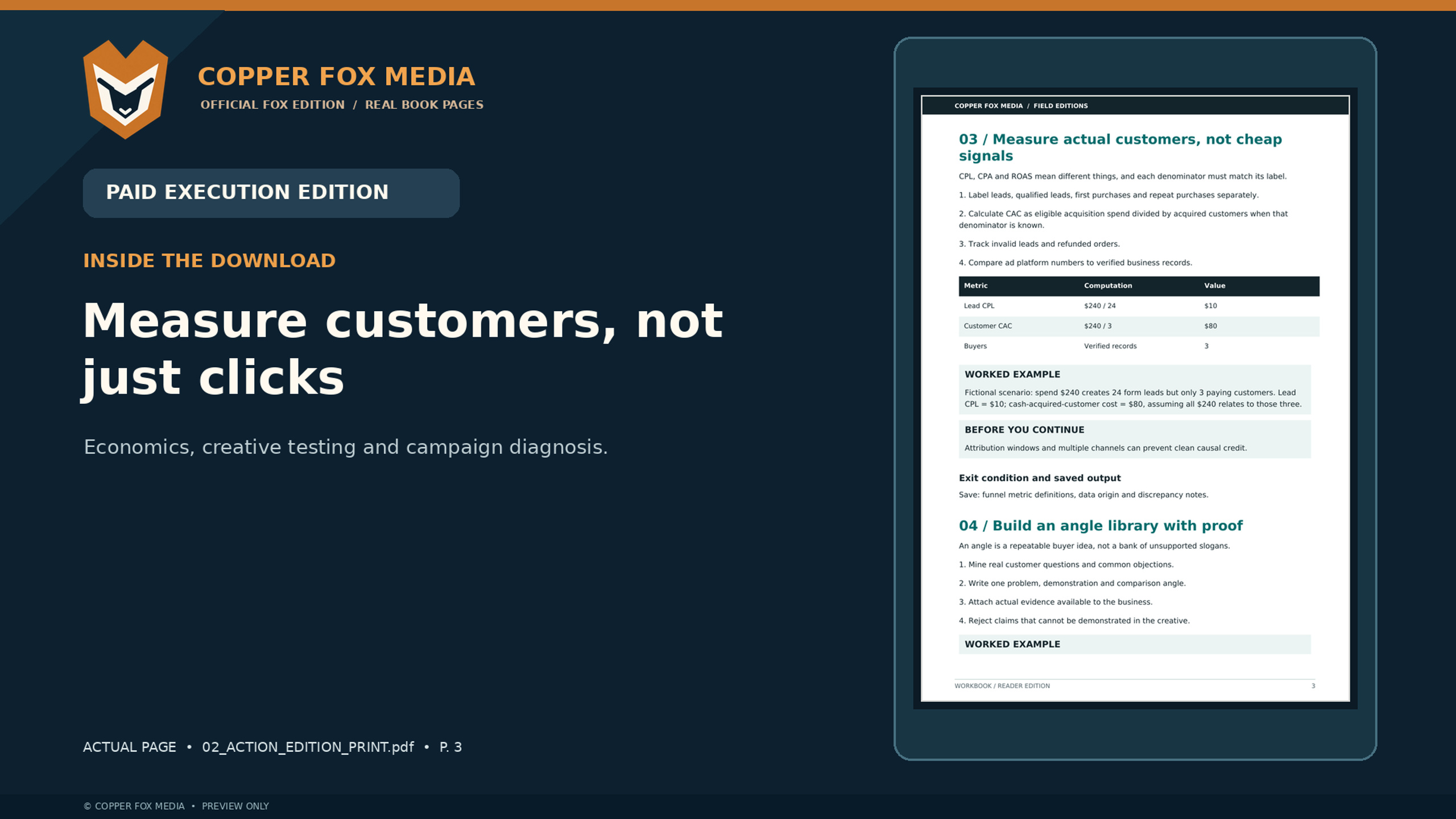The width and height of the screenshot is (1456, 819).
Task: Click the Value column header
Action: (1214, 286)
